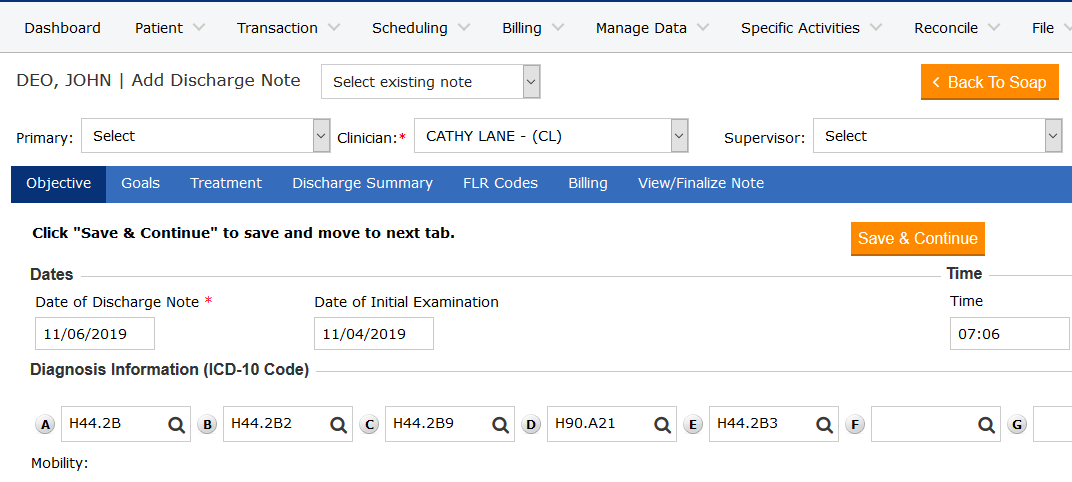Open Clinician dropdown showing CATHY LANE

coord(551,136)
